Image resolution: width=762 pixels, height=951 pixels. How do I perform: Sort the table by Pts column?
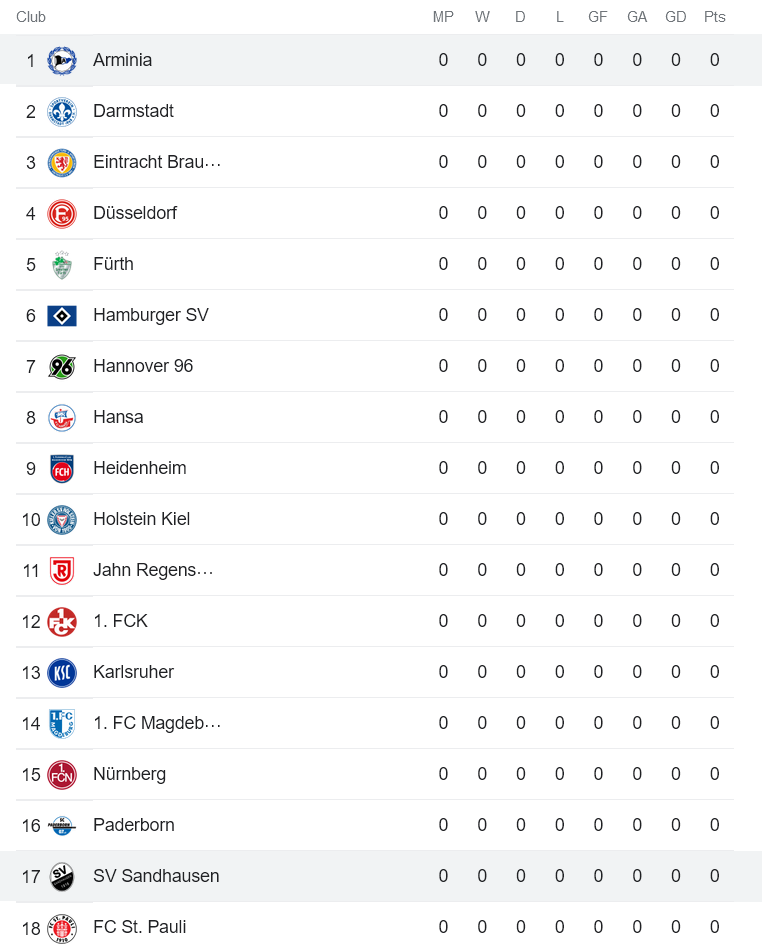point(714,16)
